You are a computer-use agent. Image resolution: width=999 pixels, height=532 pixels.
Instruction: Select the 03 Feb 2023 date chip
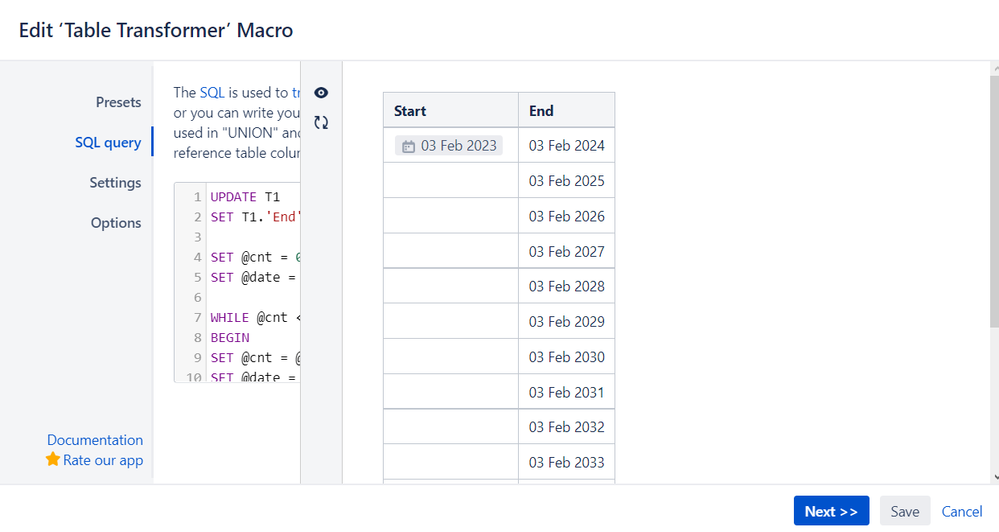pos(449,146)
